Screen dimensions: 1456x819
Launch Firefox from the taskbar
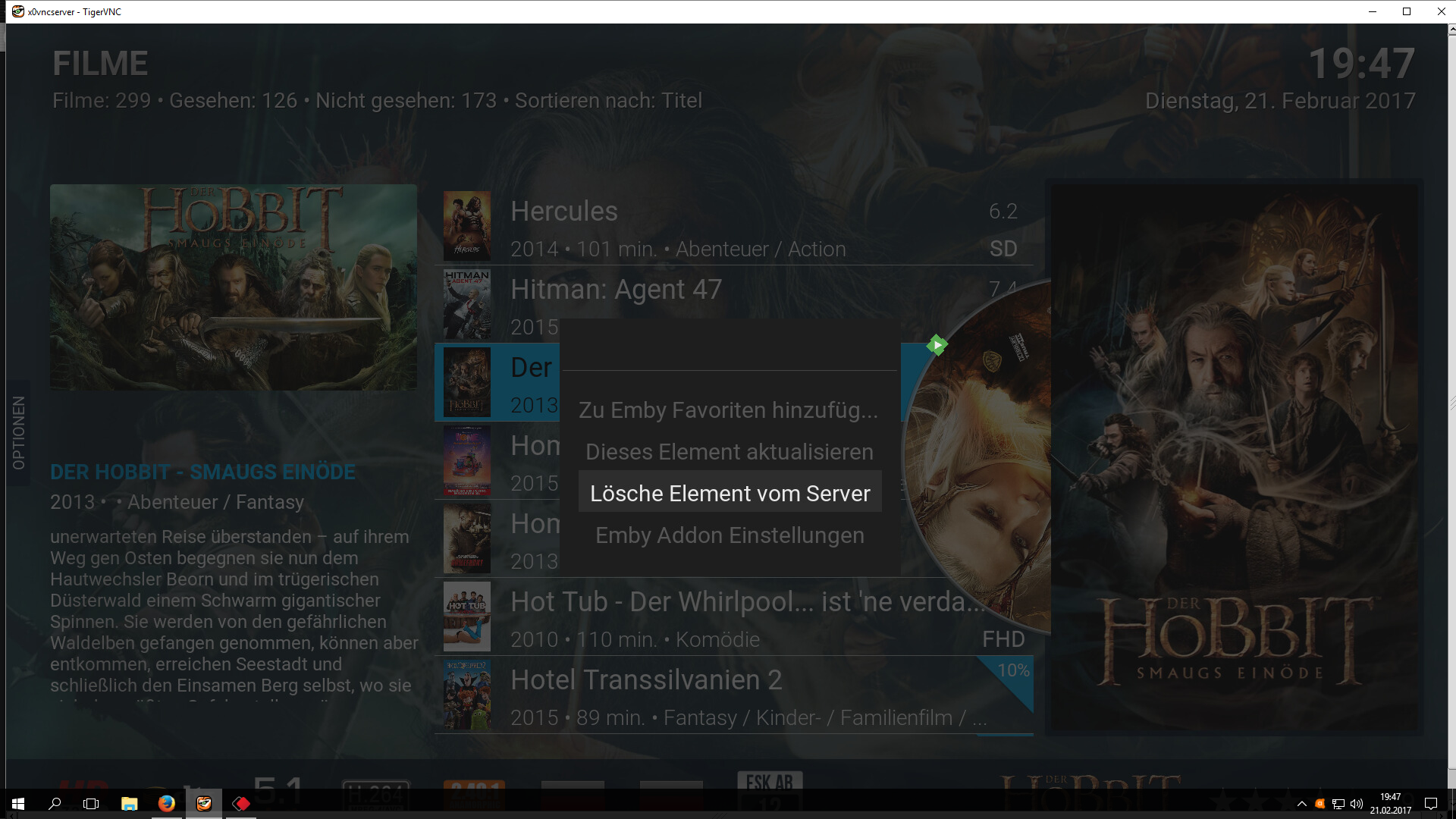(x=167, y=804)
